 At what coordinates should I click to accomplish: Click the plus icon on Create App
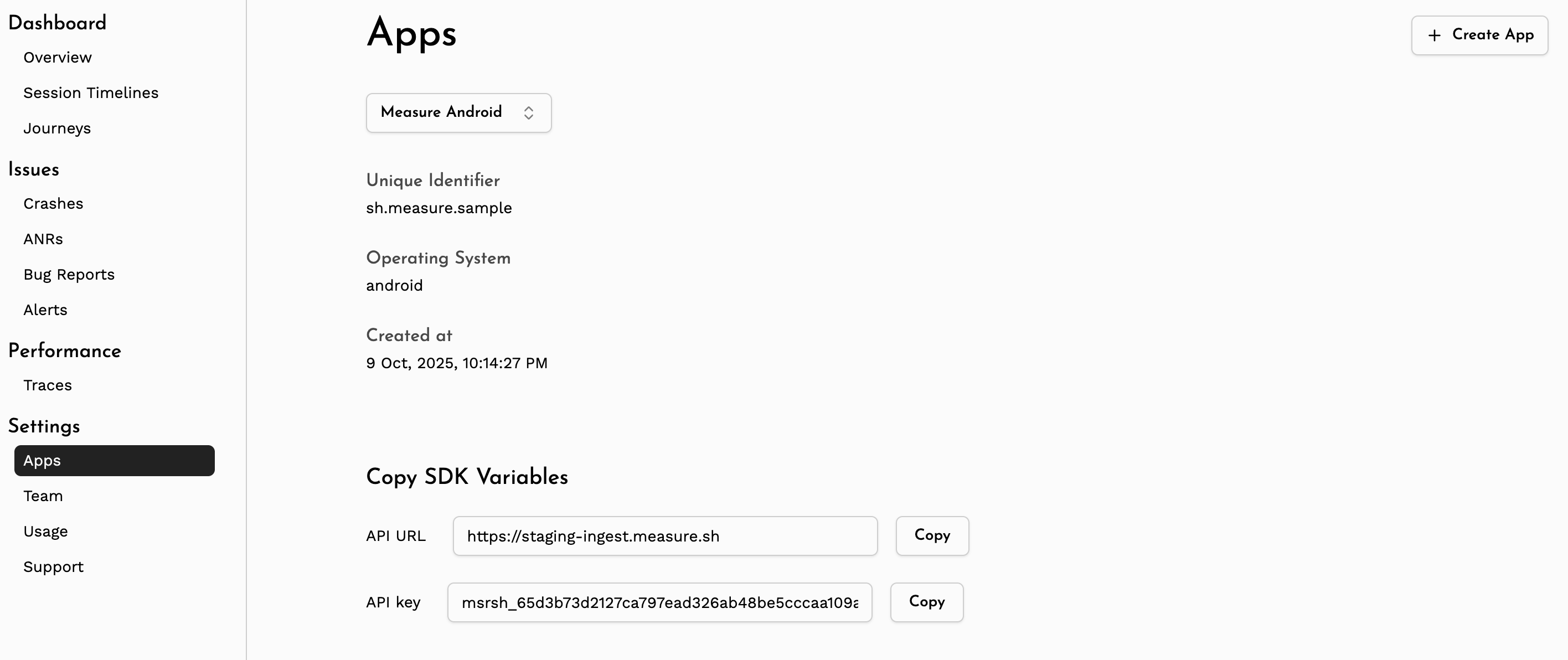pyautogui.click(x=1434, y=35)
